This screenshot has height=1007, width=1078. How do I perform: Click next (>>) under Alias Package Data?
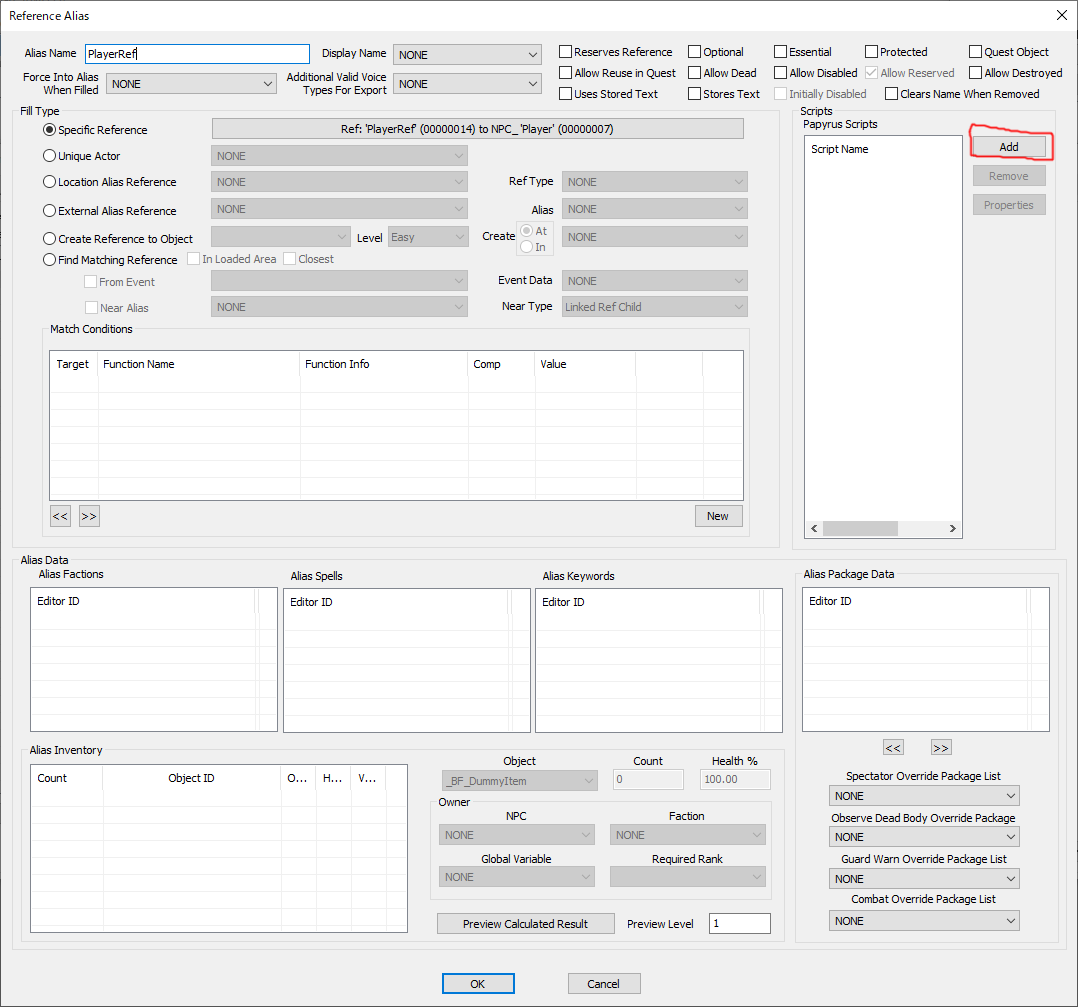click(941, 748)
